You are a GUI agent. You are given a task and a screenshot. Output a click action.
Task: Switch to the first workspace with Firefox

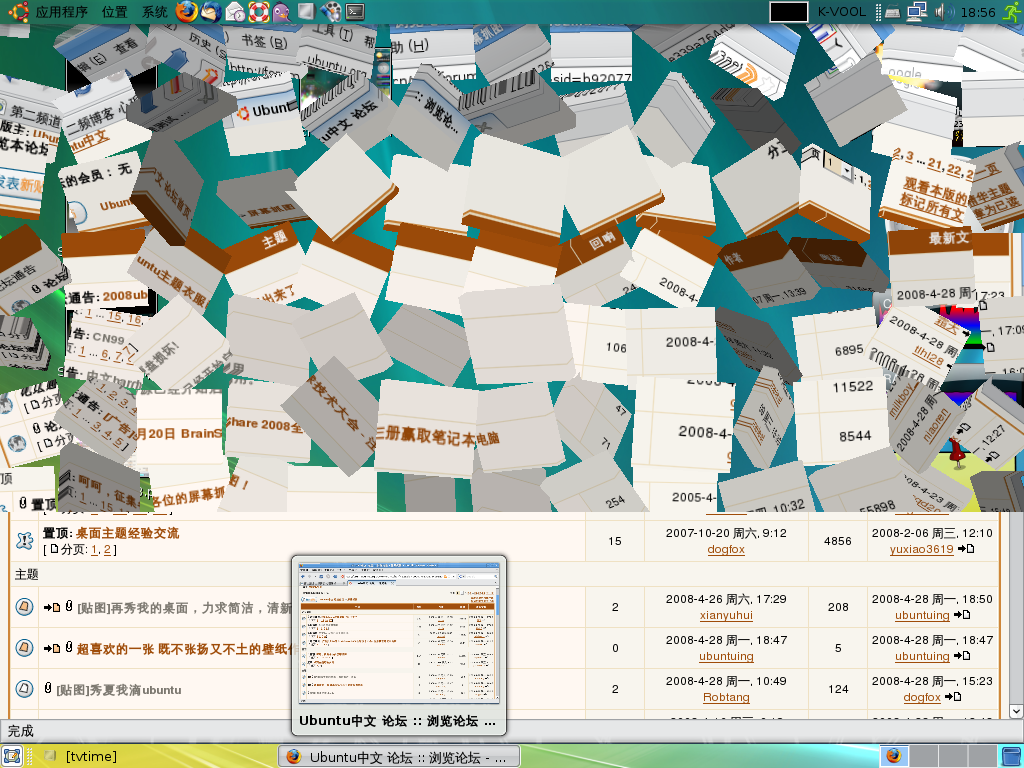pos(893,756)
